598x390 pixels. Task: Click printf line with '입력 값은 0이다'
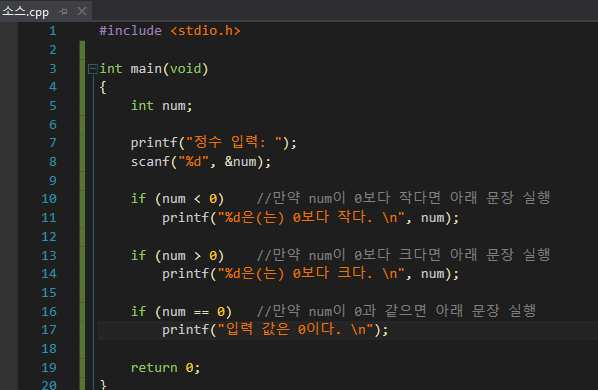[275, 329]
